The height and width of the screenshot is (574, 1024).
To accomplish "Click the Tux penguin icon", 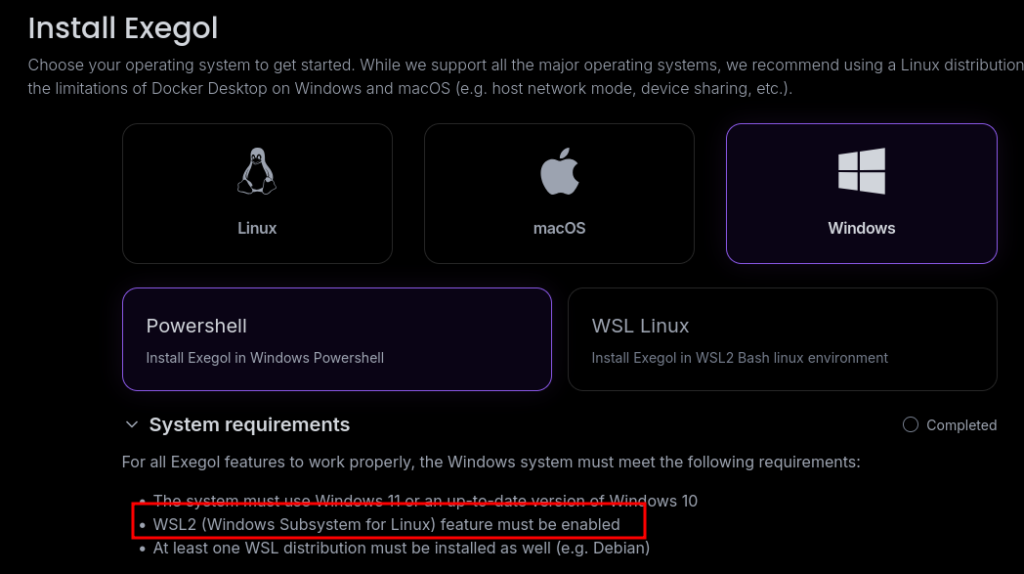I will click(x=257, y=171).
